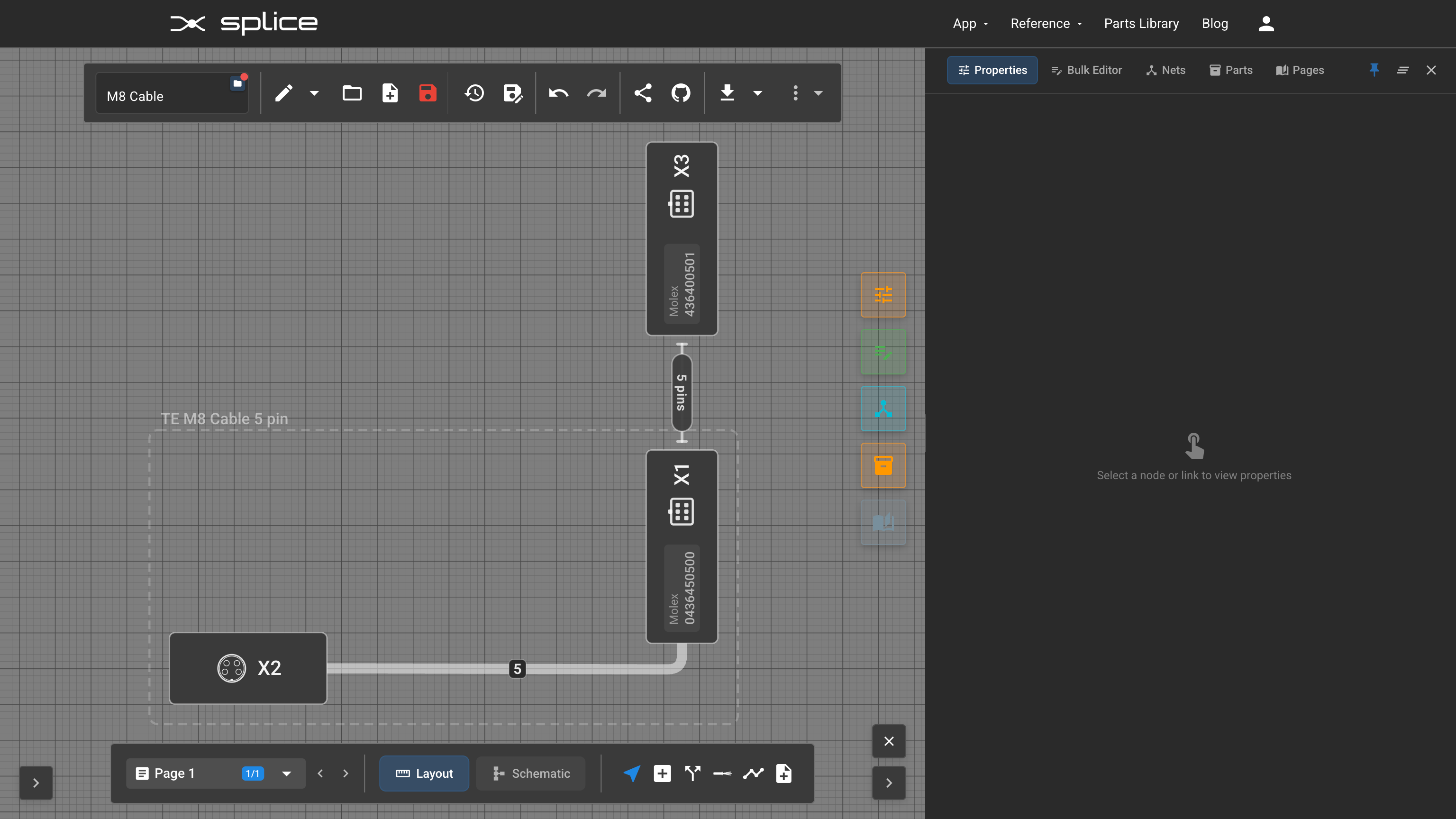Open the folder icon to load a project
This screenshot has height=819, width=1456.
coord(352,93)
